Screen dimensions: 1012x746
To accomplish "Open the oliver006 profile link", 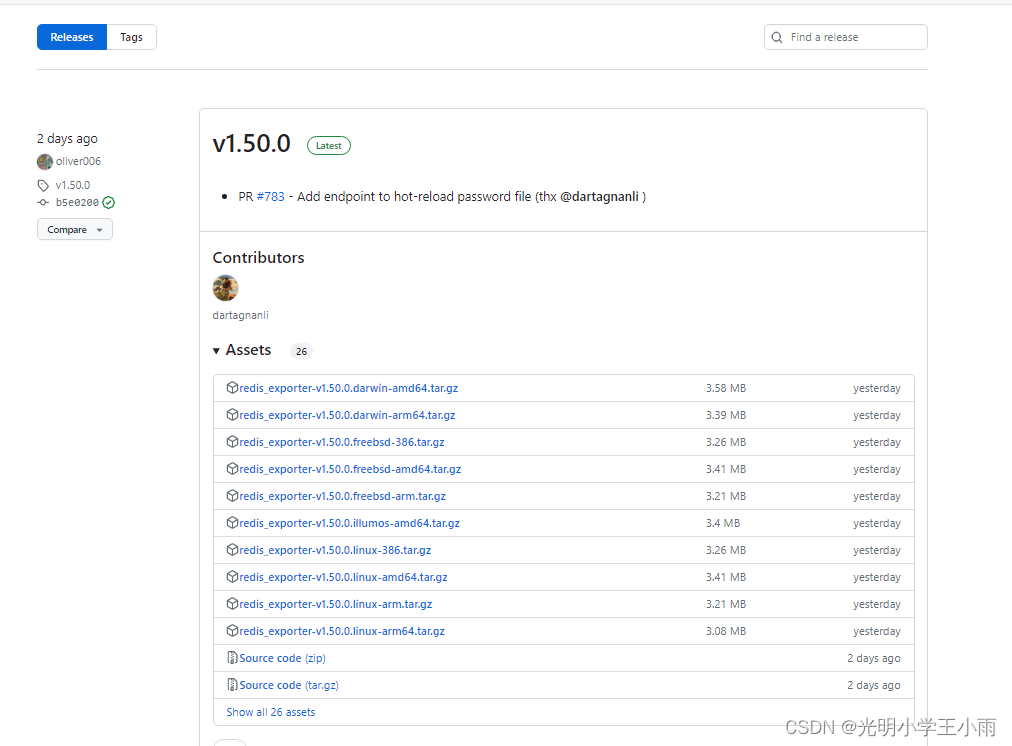I will pos(78,161).
